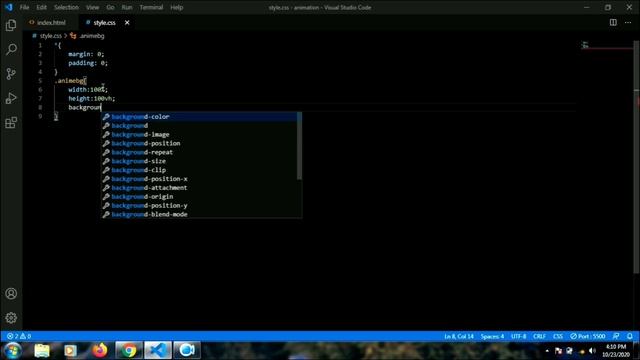Viewport: 640px width, 360px height.
Task: Choose background-image suggestion
Action: tap(199, 135)
